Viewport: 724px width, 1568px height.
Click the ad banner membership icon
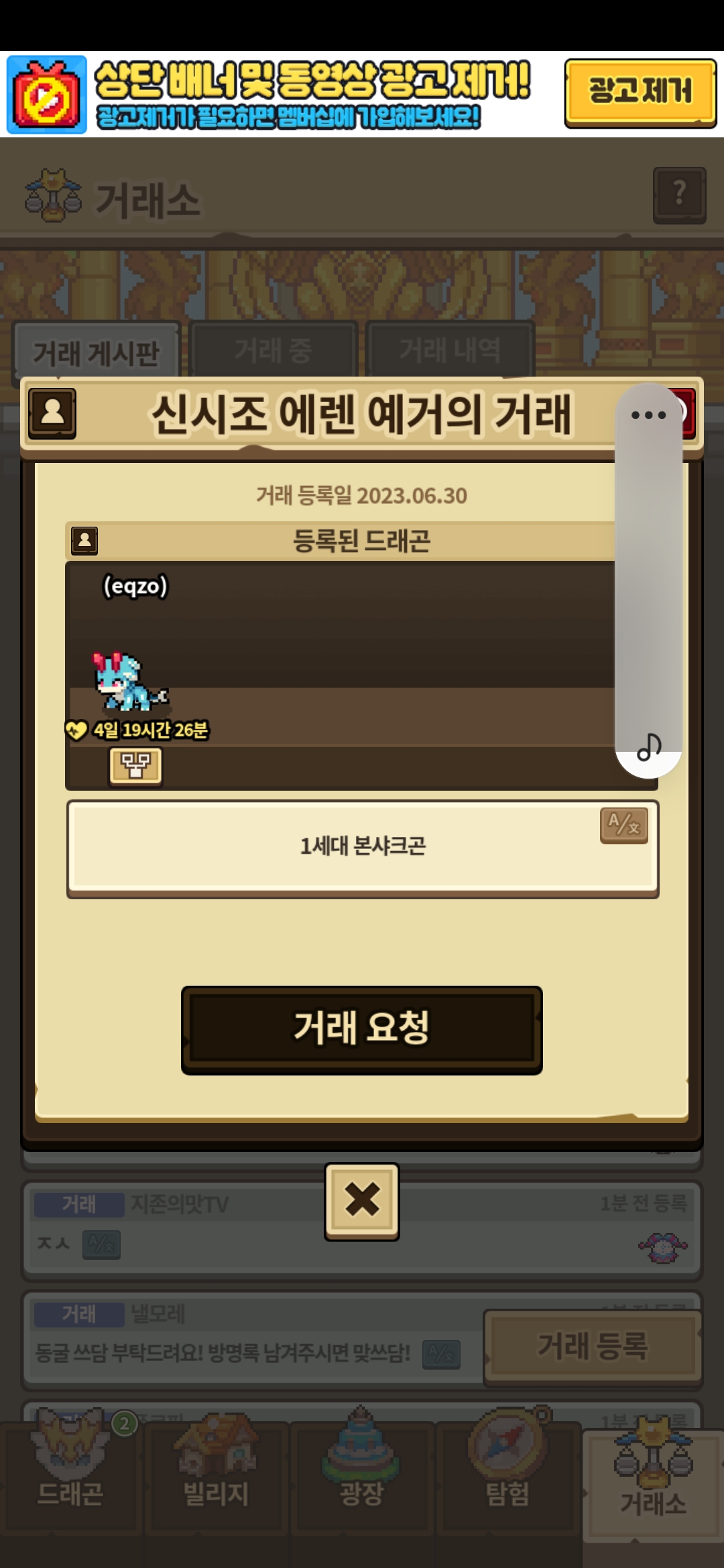click(x=47, y=94)
